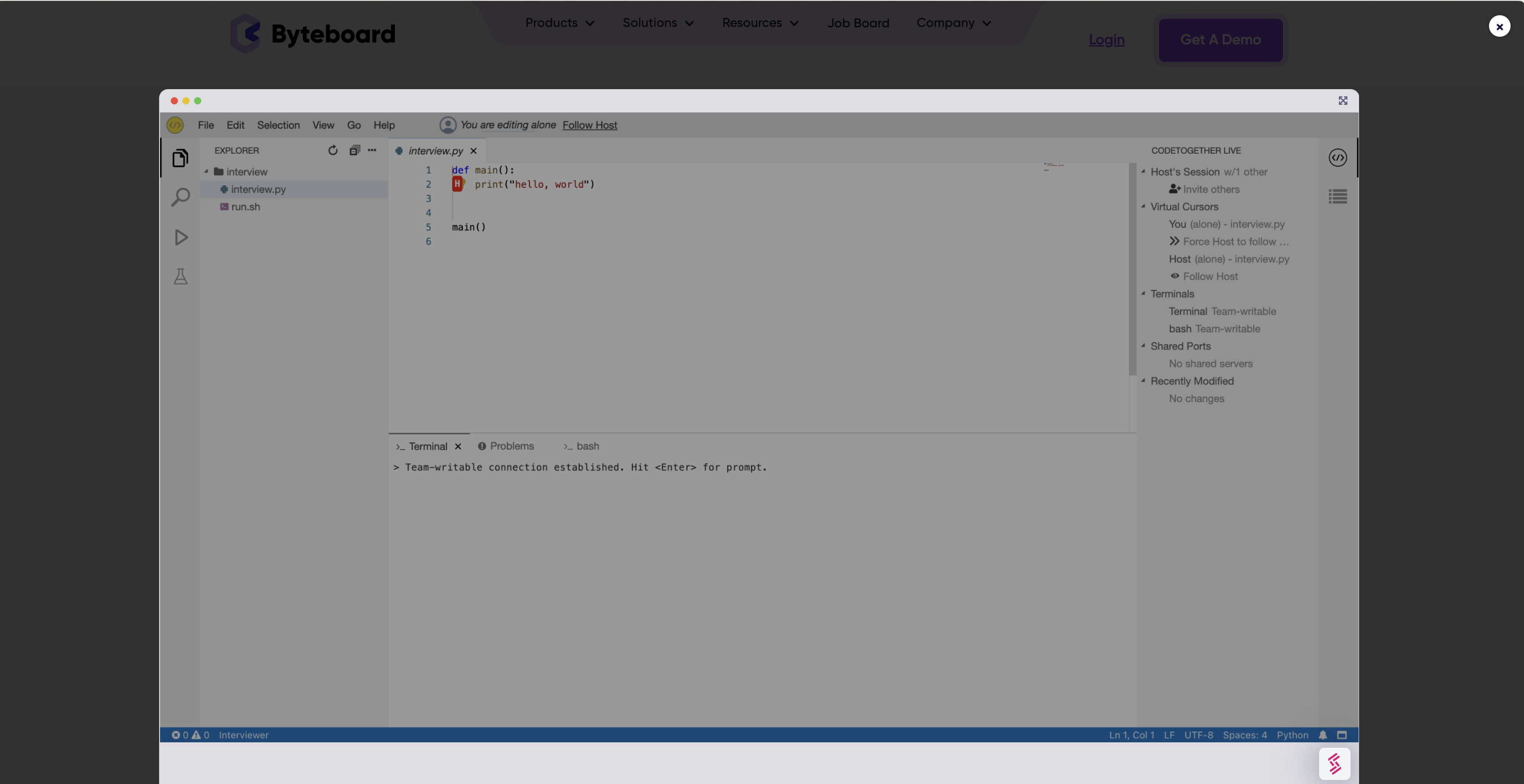Open the Go menu

click(x=354, y=125)
